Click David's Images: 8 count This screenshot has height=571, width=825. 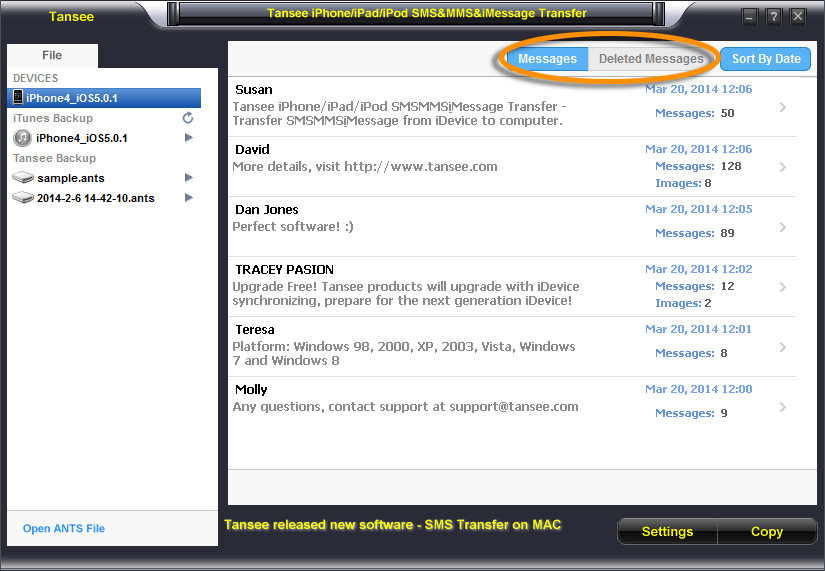683,183
